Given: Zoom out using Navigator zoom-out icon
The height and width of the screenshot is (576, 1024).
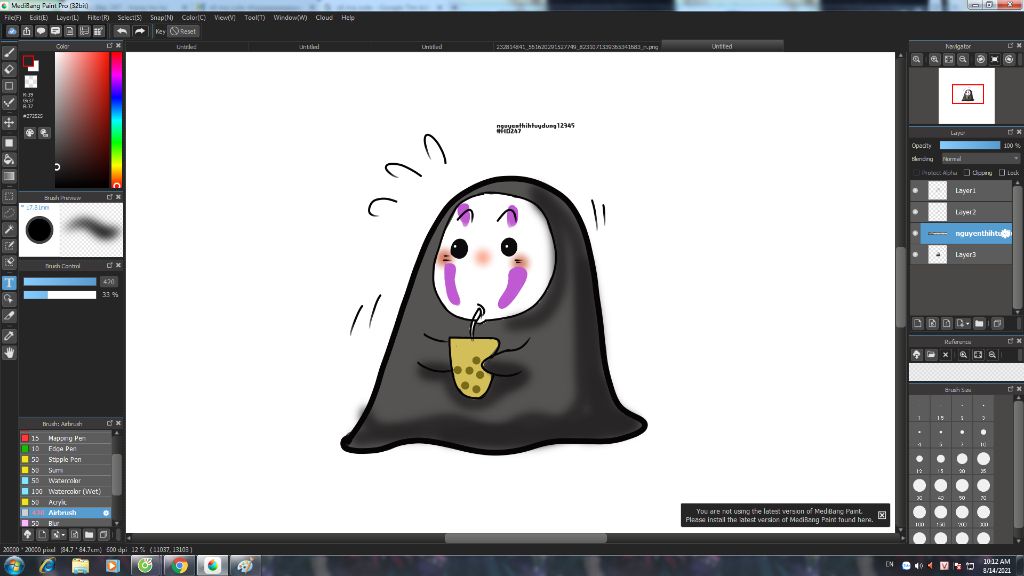Looking at the screenshot, I should coord(963,59).
